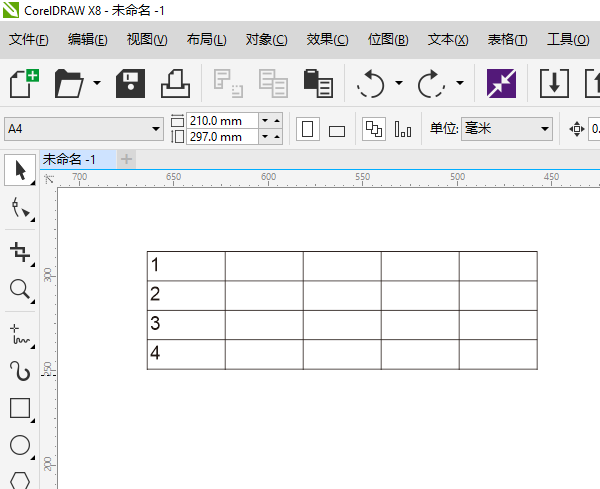Select the Artistic Media tool

(20, 371)
